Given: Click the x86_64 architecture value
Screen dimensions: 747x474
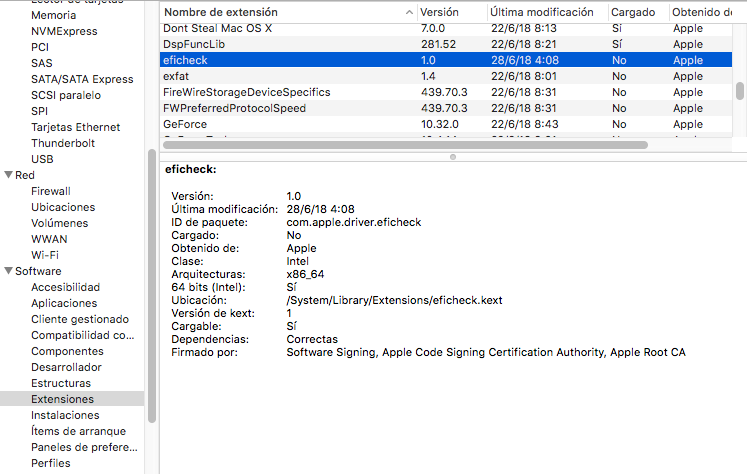Looking at the screenshot, I should coord(305,274).
